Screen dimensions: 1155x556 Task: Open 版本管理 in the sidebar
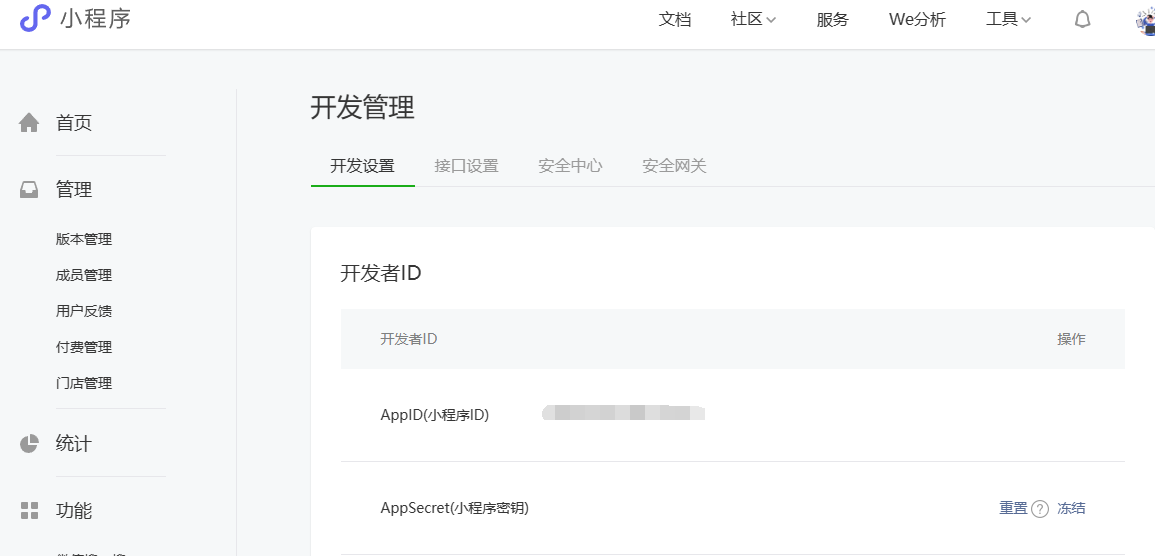point(84,239)
